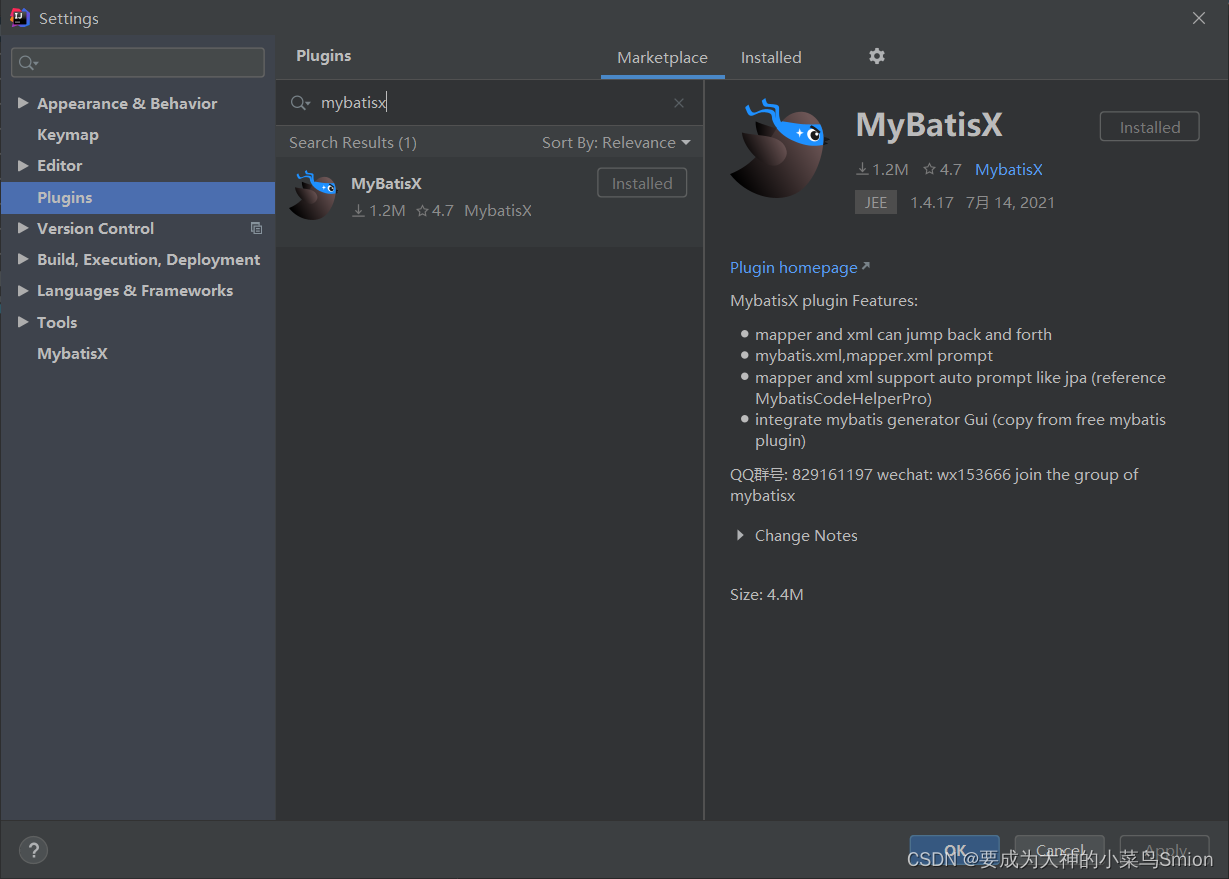Click the plugins gear settings icon
This screenshot has width=1229, height=879.
(x=877, y=56)
